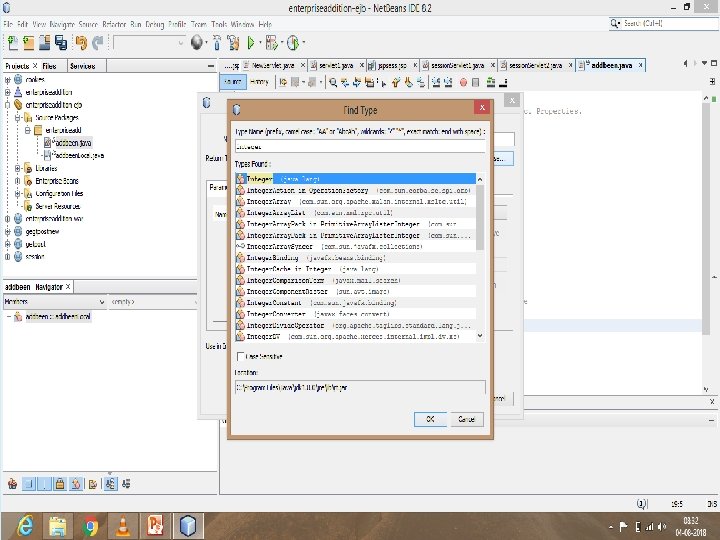Click the Source editor view button
This screenshot has height=540, width=720.
click(233, 82)
